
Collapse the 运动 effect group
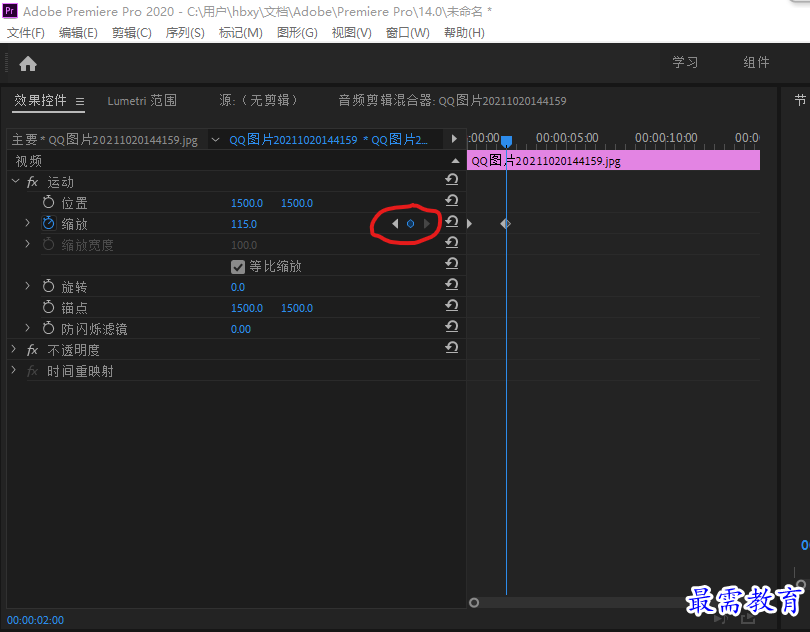(x=15, y=181)
